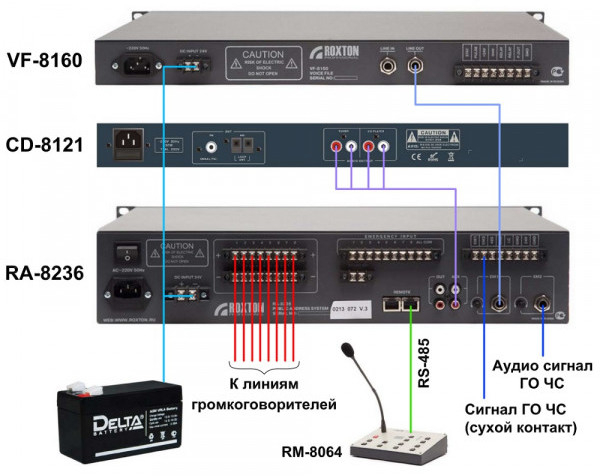
Task: Toggle the power rocker switch on RA-8236
Action: [x=125, y=255]
